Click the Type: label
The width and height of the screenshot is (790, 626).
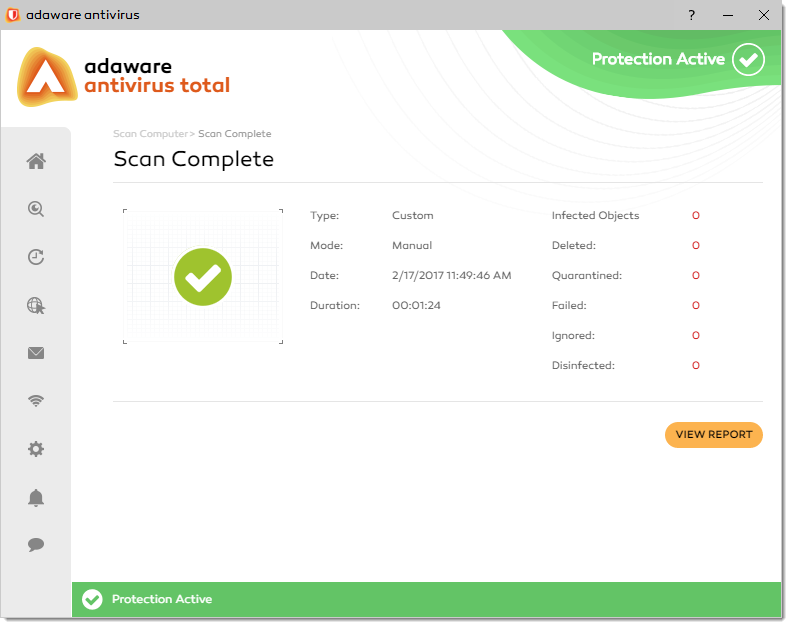[324, 215]
